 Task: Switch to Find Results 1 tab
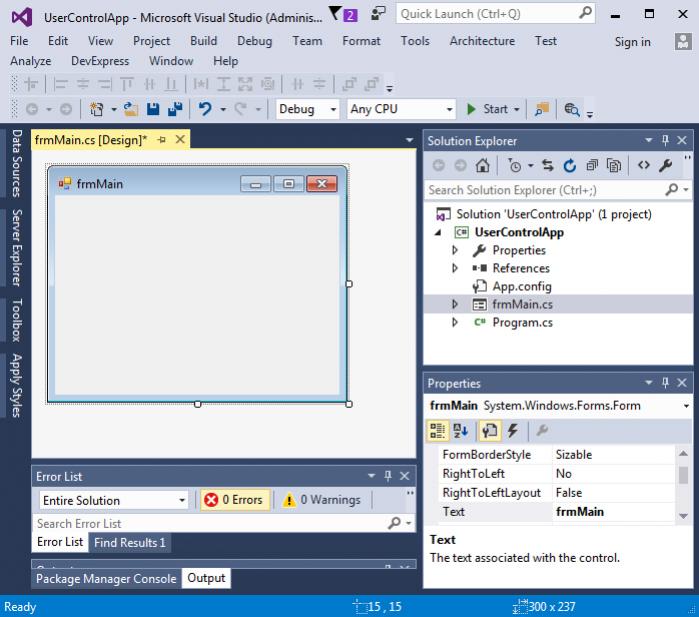(130, 543)
